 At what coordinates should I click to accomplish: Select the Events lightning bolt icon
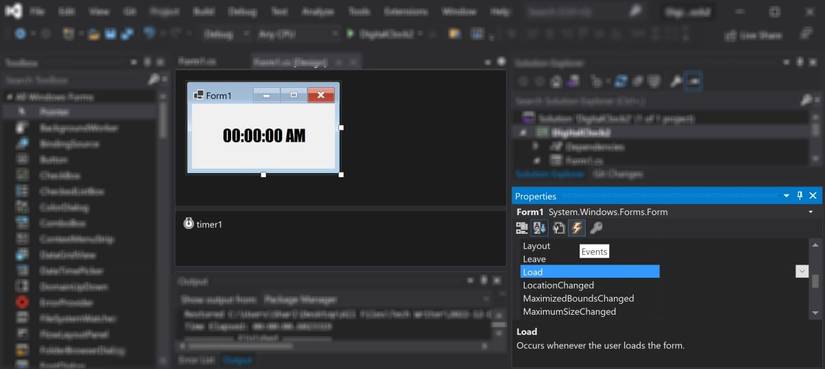577,228
